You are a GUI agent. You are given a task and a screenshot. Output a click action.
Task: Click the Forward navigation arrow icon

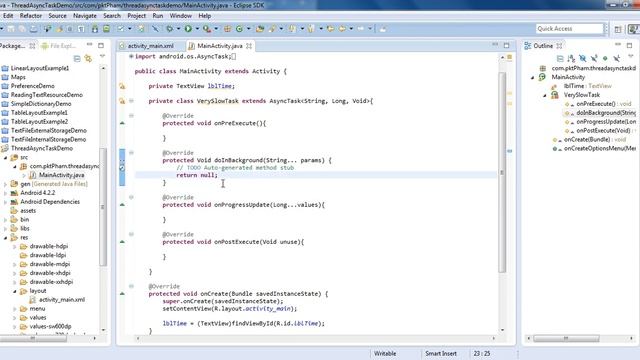pyautogui.click(x=360, y=29)
